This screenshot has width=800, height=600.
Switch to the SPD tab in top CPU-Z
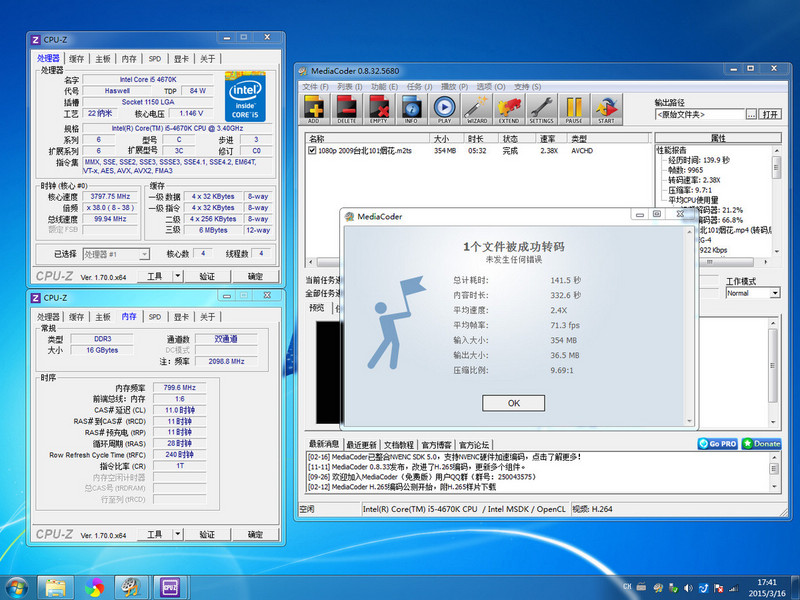point(155,59)
